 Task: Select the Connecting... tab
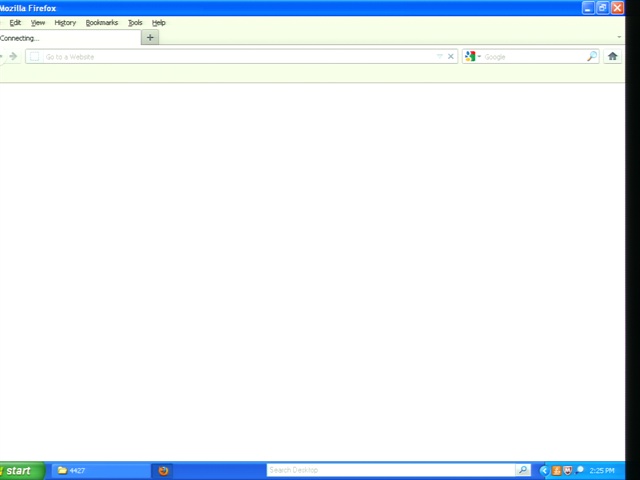click(x=69, y=38)
